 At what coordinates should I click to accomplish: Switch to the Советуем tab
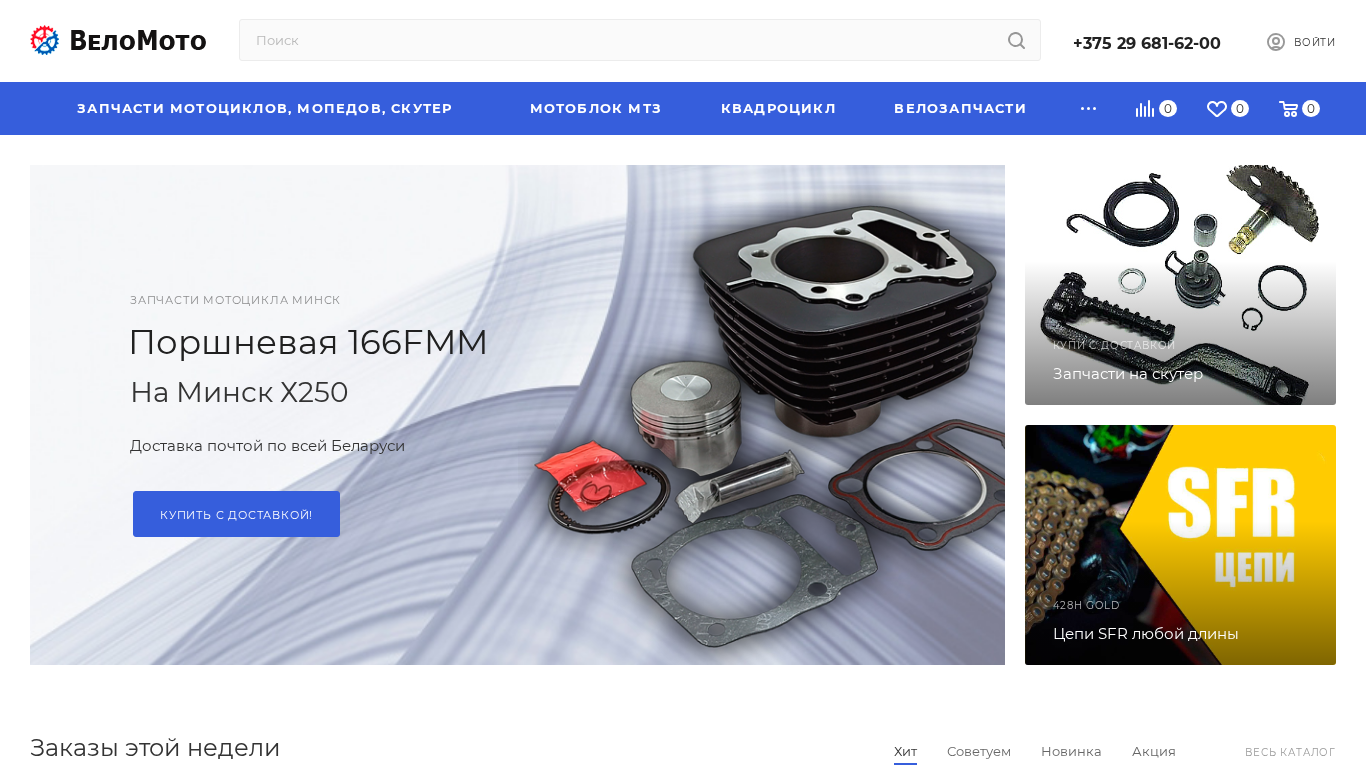pyautogui.click(x=978, y=751)
